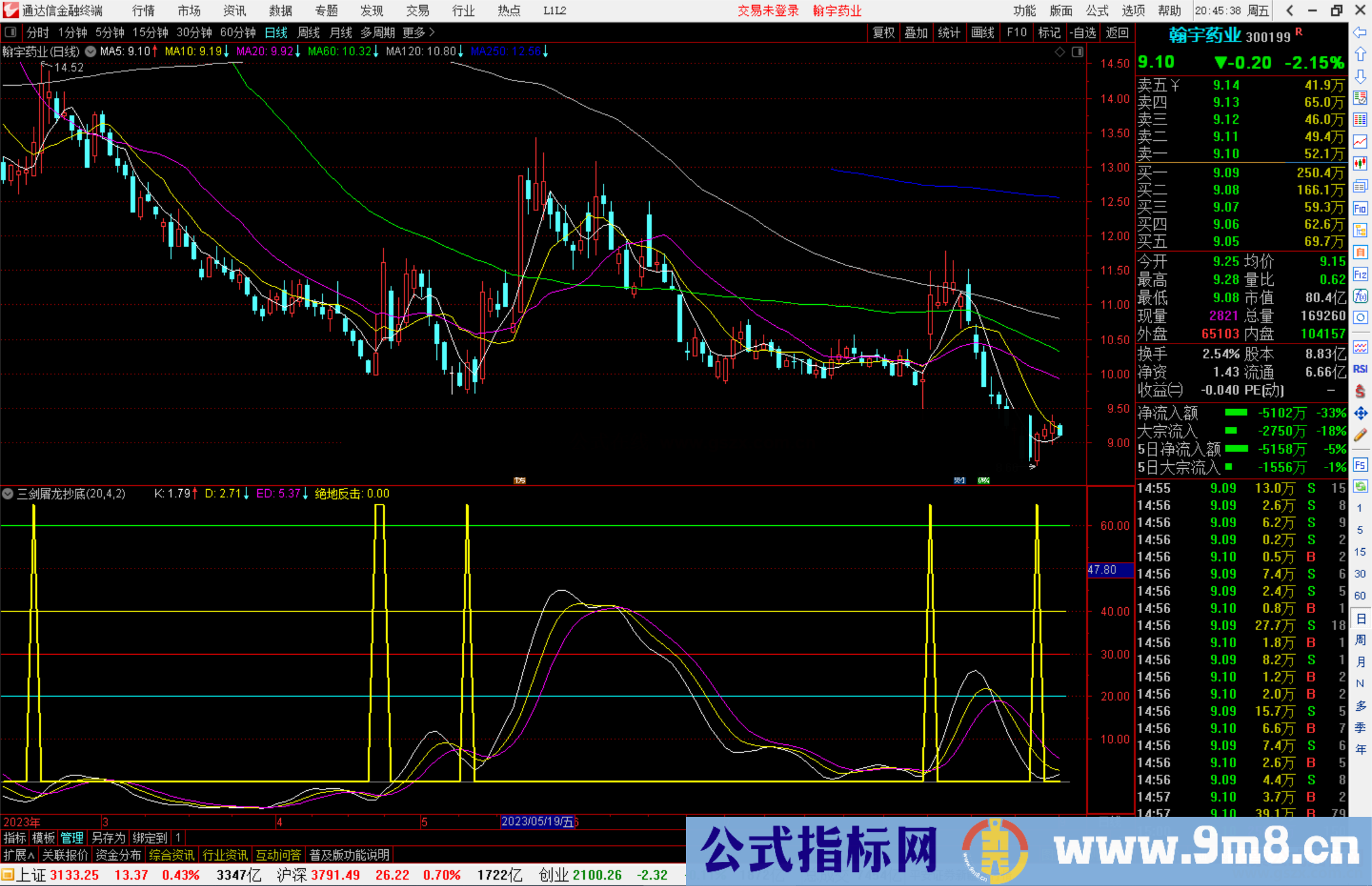Image resolution: width=1372 pixels, height=886 pixels.
Task: Toggle 复权 price adjustment on the chart
Action: pos(883,32)
